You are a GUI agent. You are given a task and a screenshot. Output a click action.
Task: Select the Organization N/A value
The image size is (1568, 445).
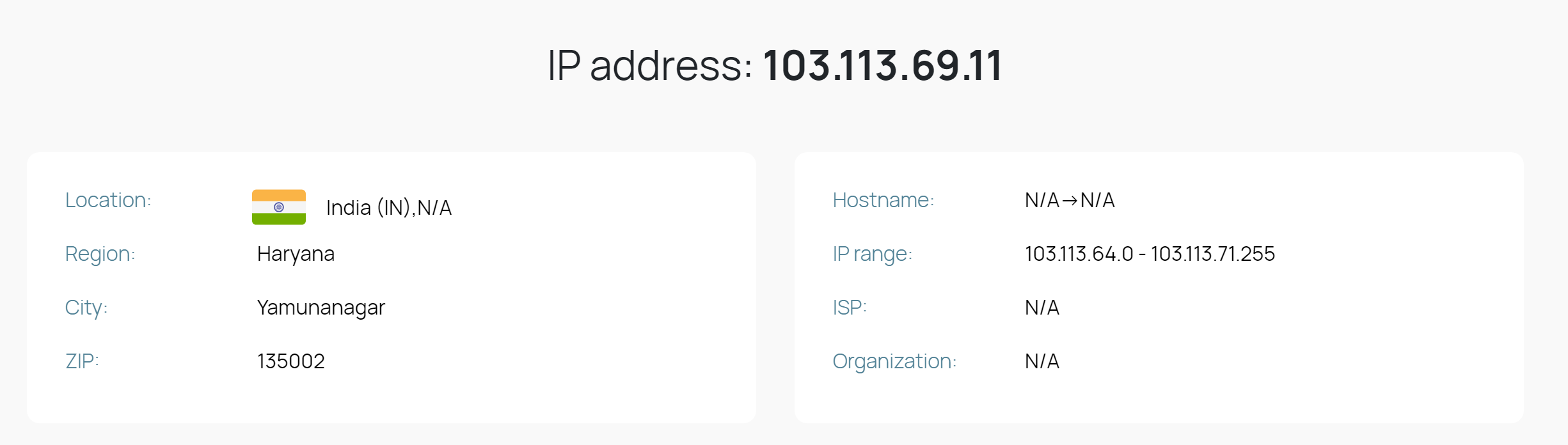1042,361
